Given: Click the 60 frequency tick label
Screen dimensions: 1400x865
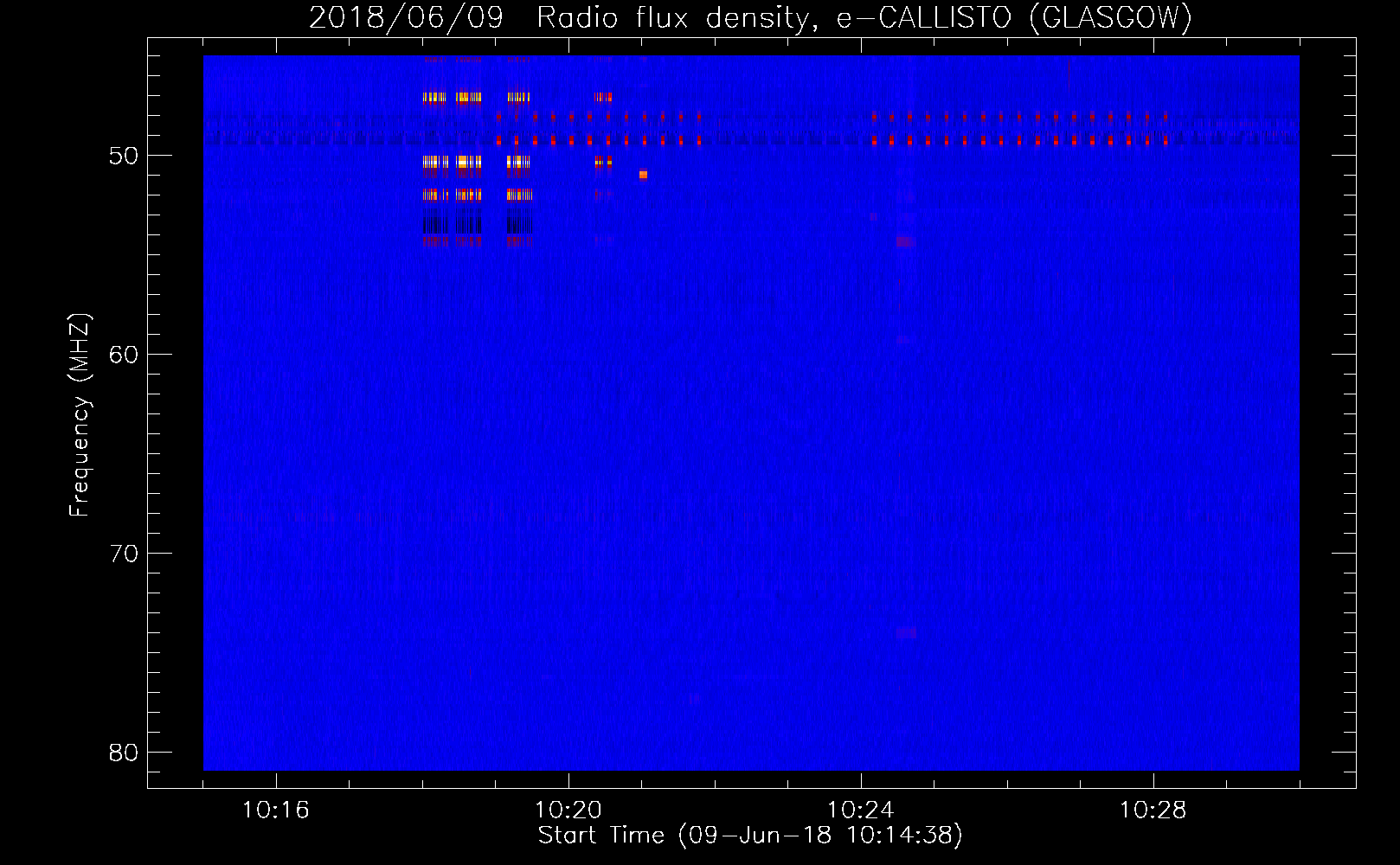Looking at the screenshot, I should click(x=124, y=355).
